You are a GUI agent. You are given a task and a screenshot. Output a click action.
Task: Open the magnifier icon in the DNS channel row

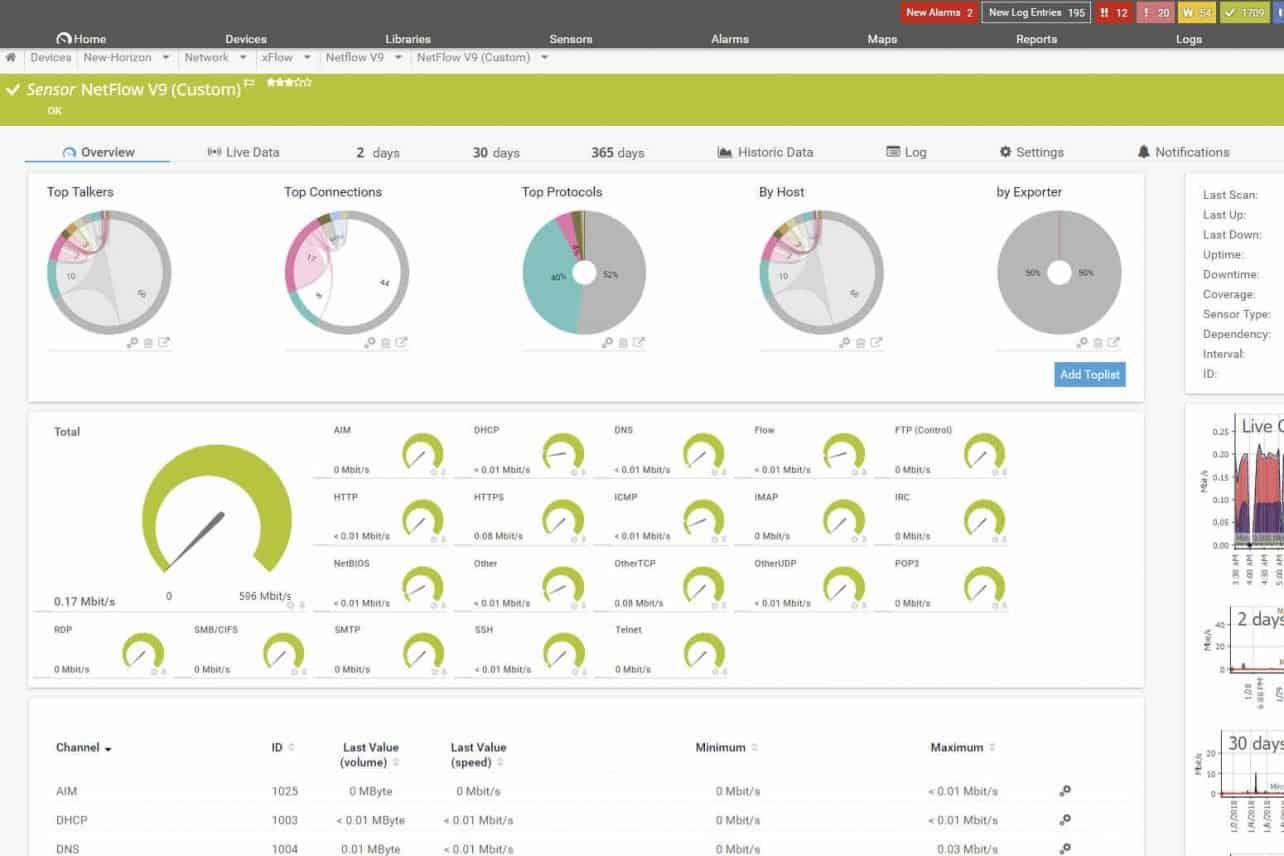(x=1064, y=849)
